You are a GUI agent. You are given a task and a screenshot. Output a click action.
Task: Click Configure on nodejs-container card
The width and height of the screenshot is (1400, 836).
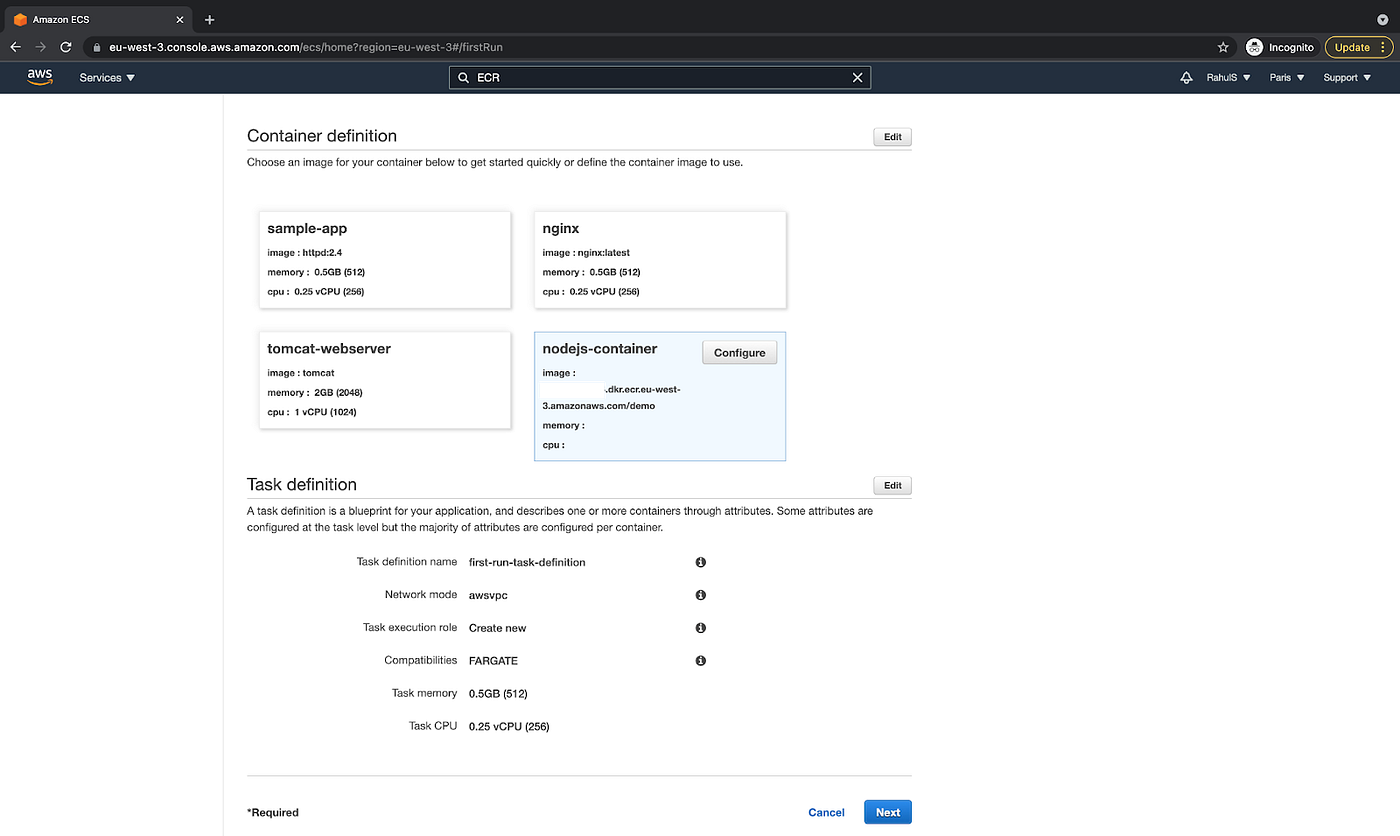coord(740,352)
